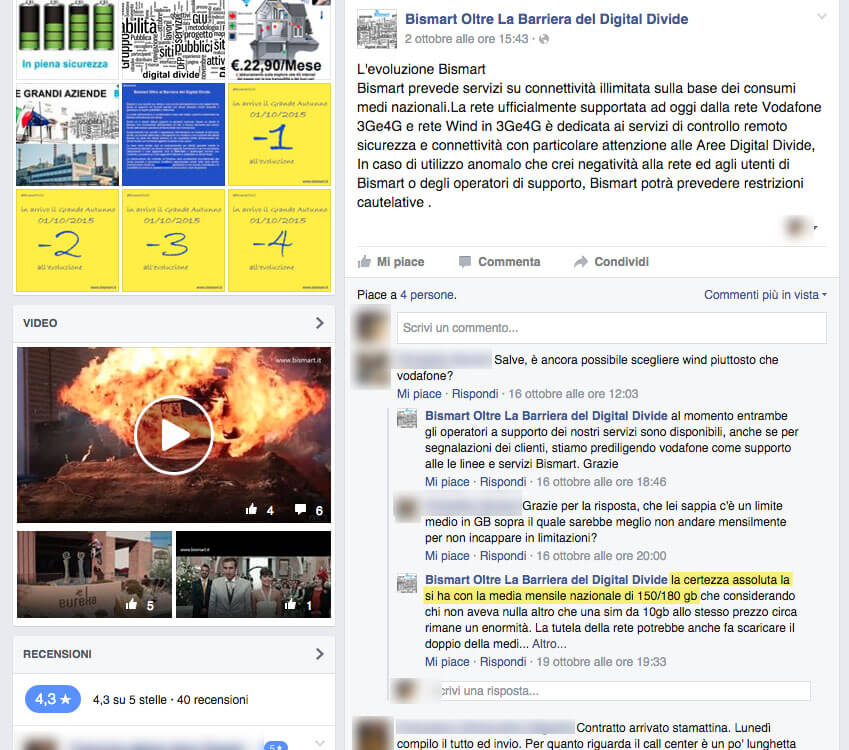The height and width of the screenshot is (750, 849).
Task: Click the 'Scrivi una risposta...' reply field
Action: 622,691
